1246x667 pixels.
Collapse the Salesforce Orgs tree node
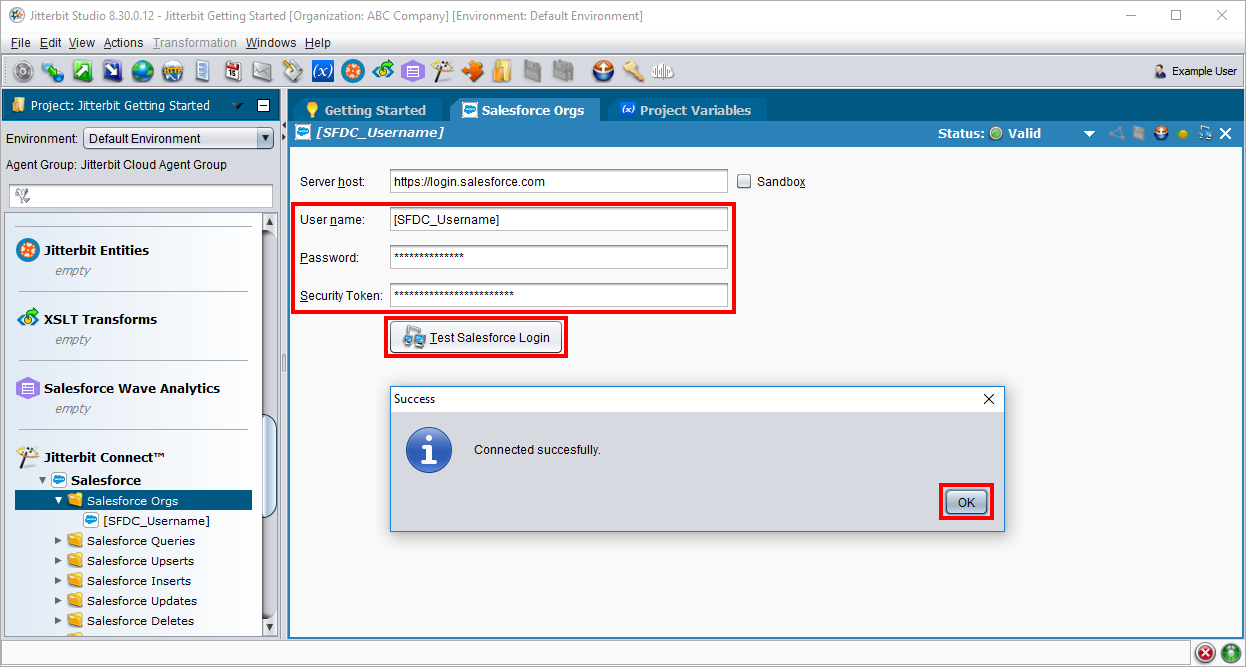(58, 501)
